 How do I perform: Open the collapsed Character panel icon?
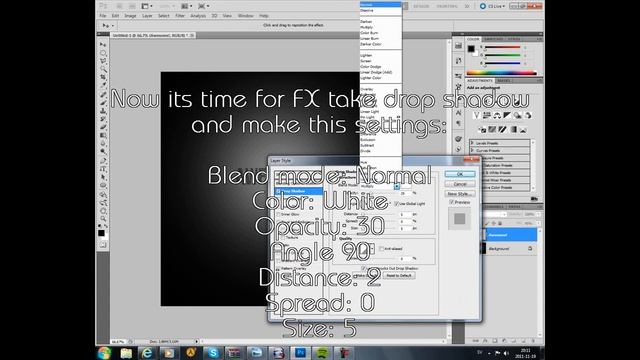[x=458, y=113]
